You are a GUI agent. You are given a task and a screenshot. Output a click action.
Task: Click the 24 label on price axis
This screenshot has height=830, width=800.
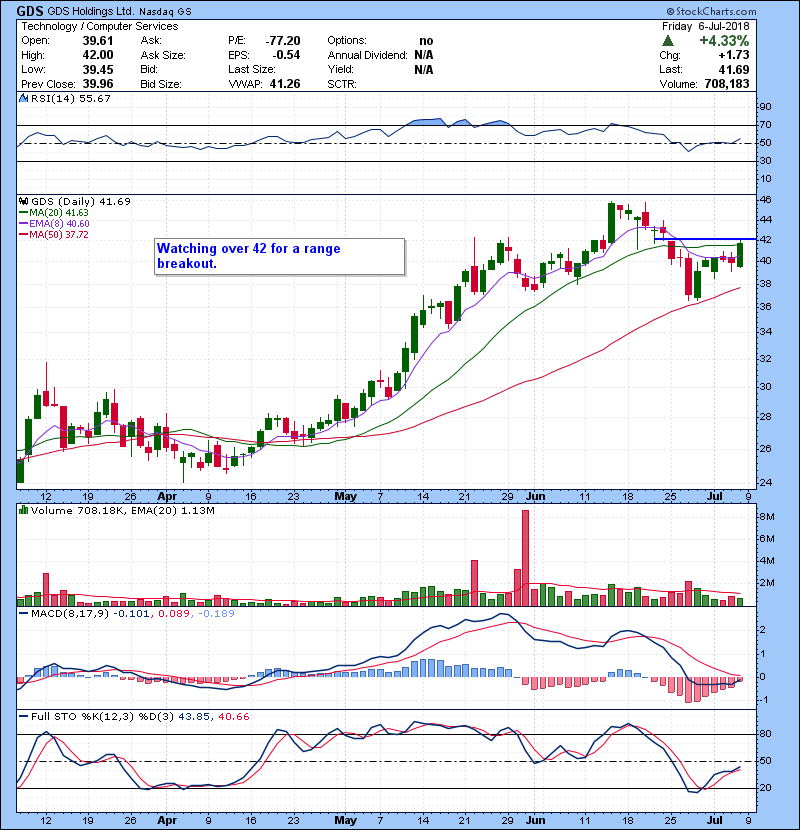[766, 482]
